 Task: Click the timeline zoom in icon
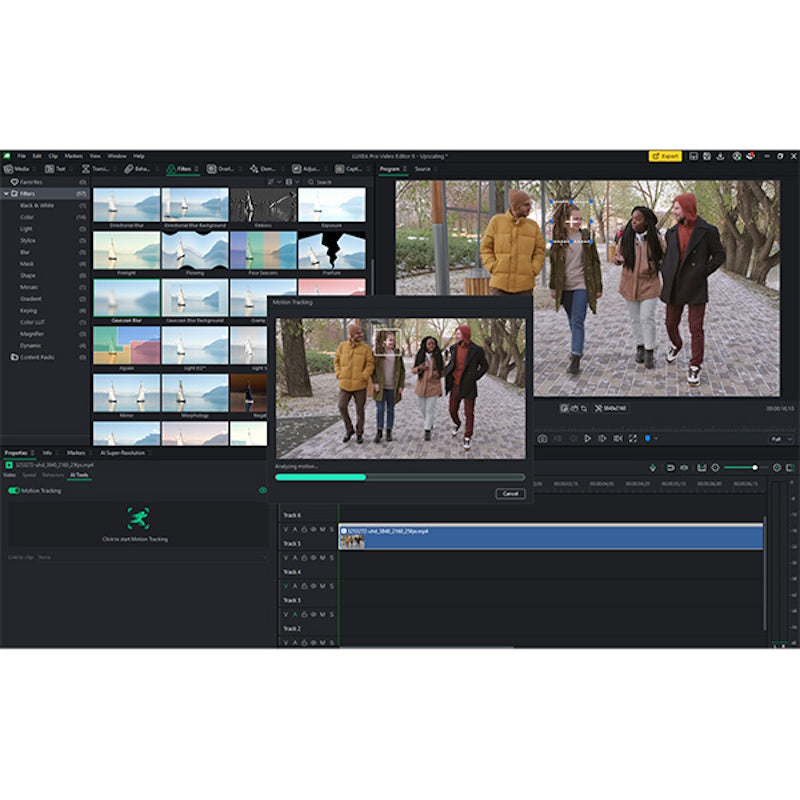pyautogui.click(x=777, y=468)
